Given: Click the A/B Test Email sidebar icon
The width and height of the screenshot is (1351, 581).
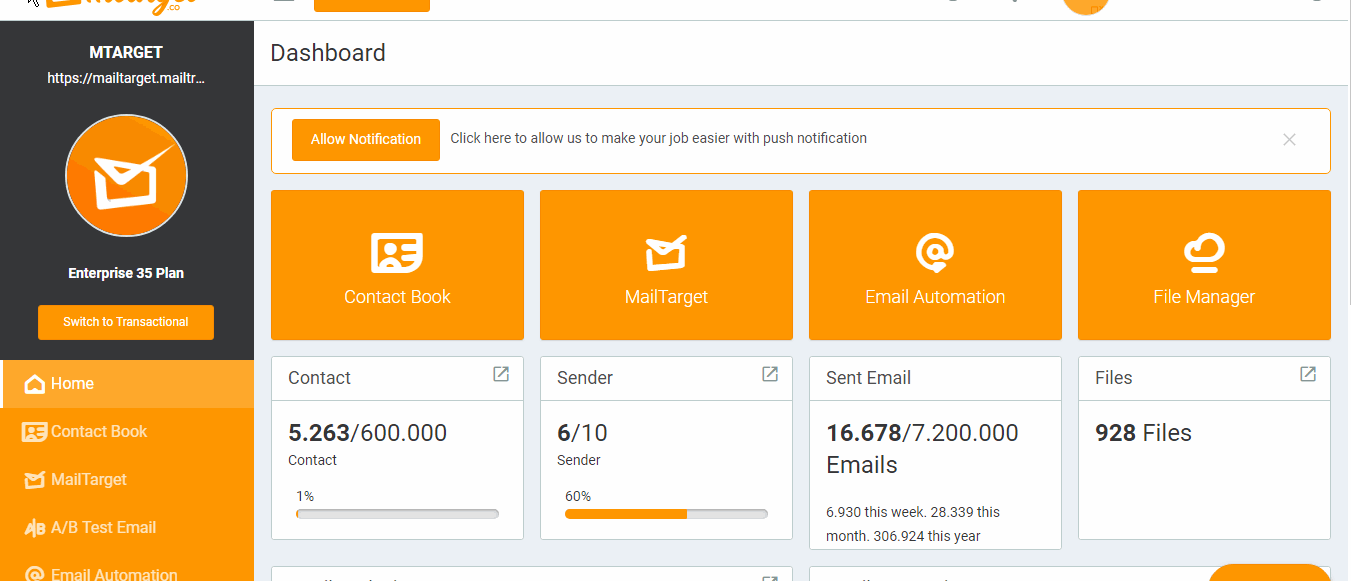Looking at the screenshot, I should 32,527.
